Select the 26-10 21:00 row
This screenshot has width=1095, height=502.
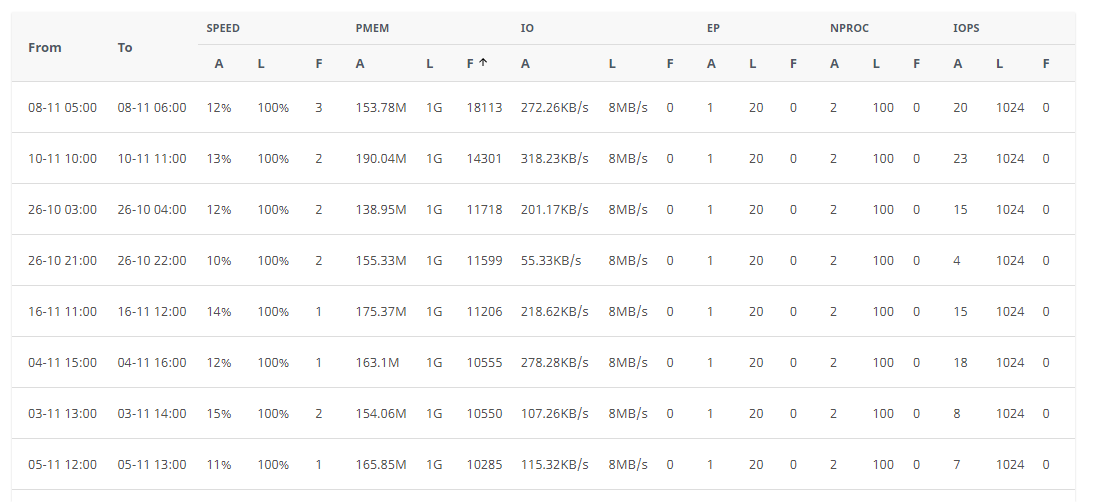62,260
